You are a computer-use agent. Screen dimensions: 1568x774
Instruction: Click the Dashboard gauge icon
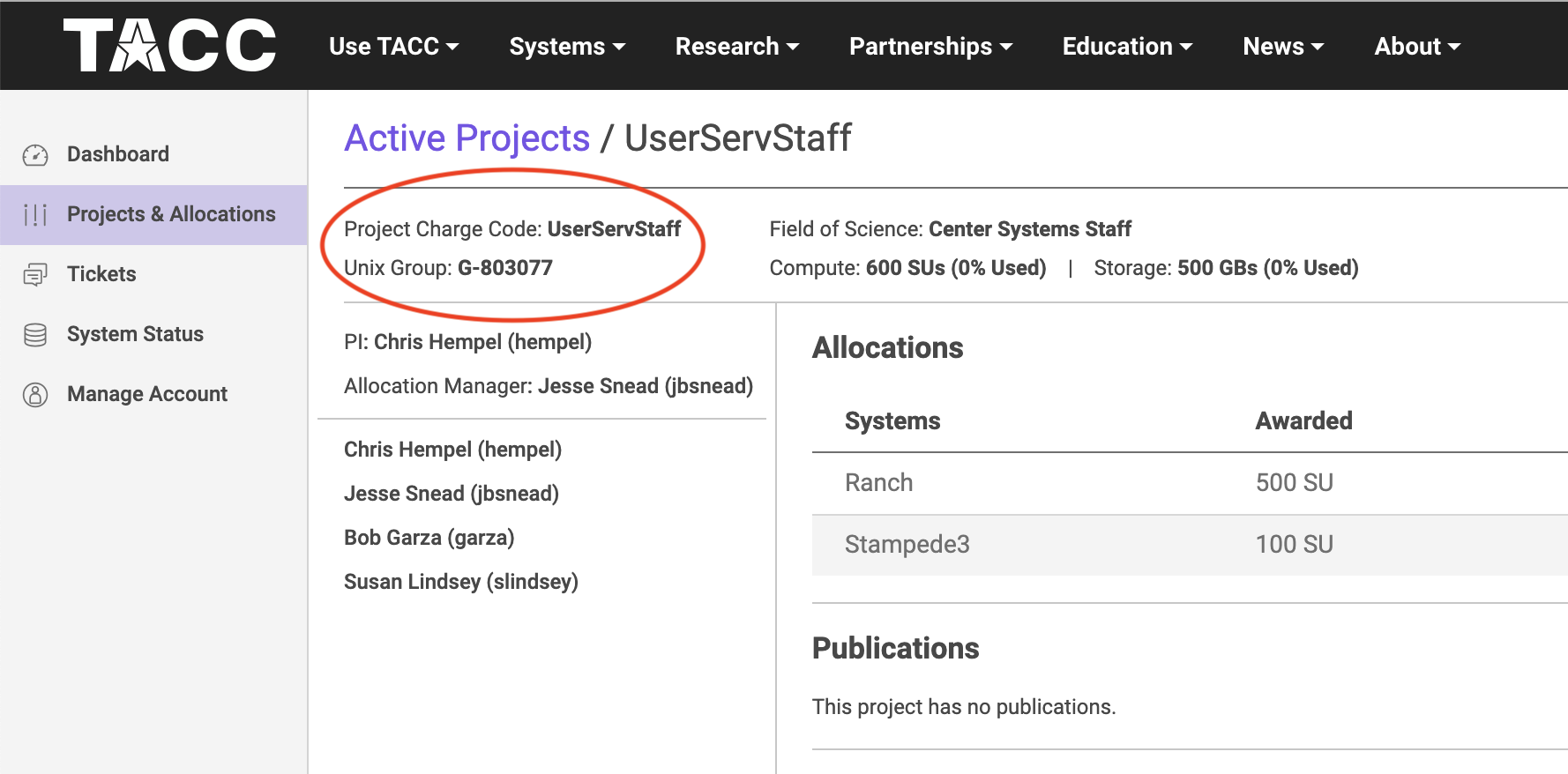tap(35, 155)
